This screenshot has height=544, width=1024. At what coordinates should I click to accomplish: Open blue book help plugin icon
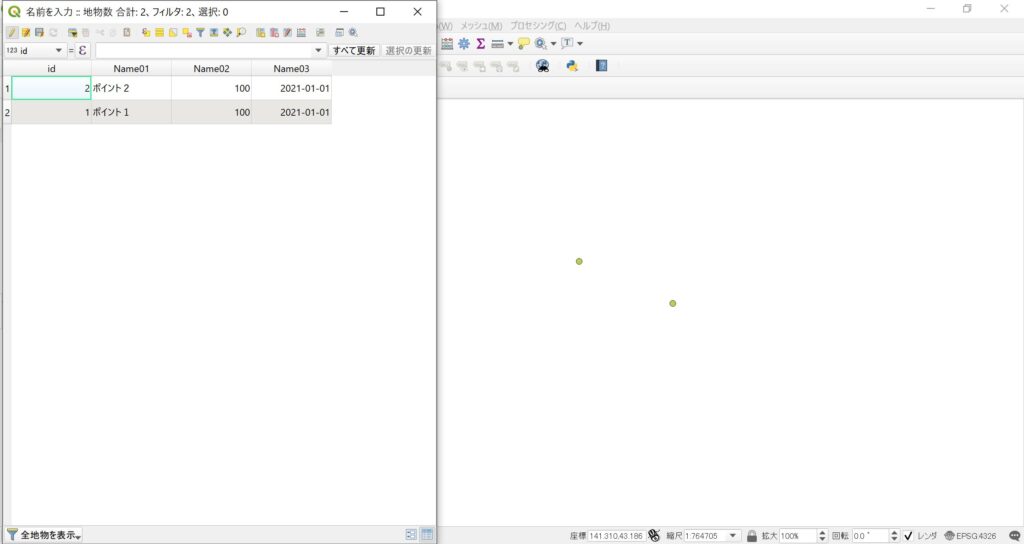(601, 65)
